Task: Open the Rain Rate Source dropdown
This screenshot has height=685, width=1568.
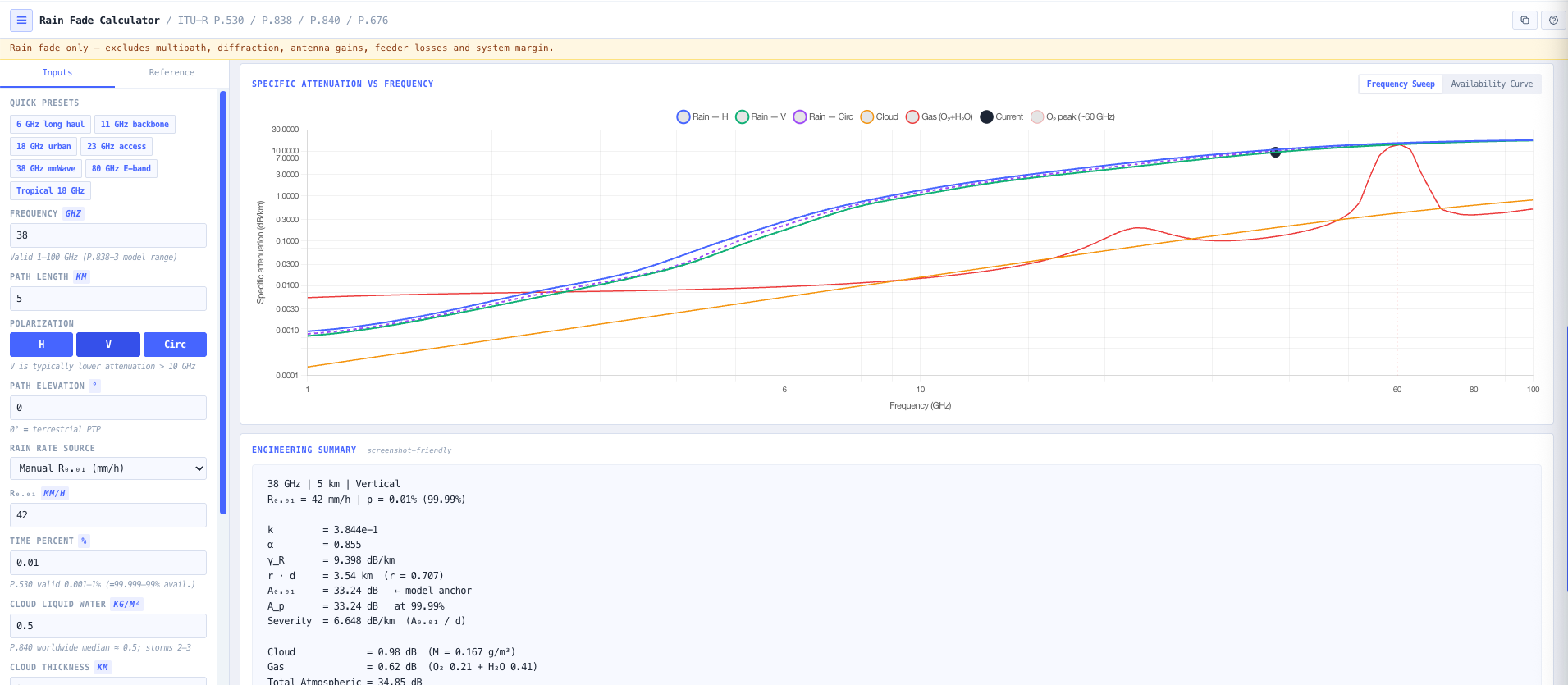Action: coord(108,468)
